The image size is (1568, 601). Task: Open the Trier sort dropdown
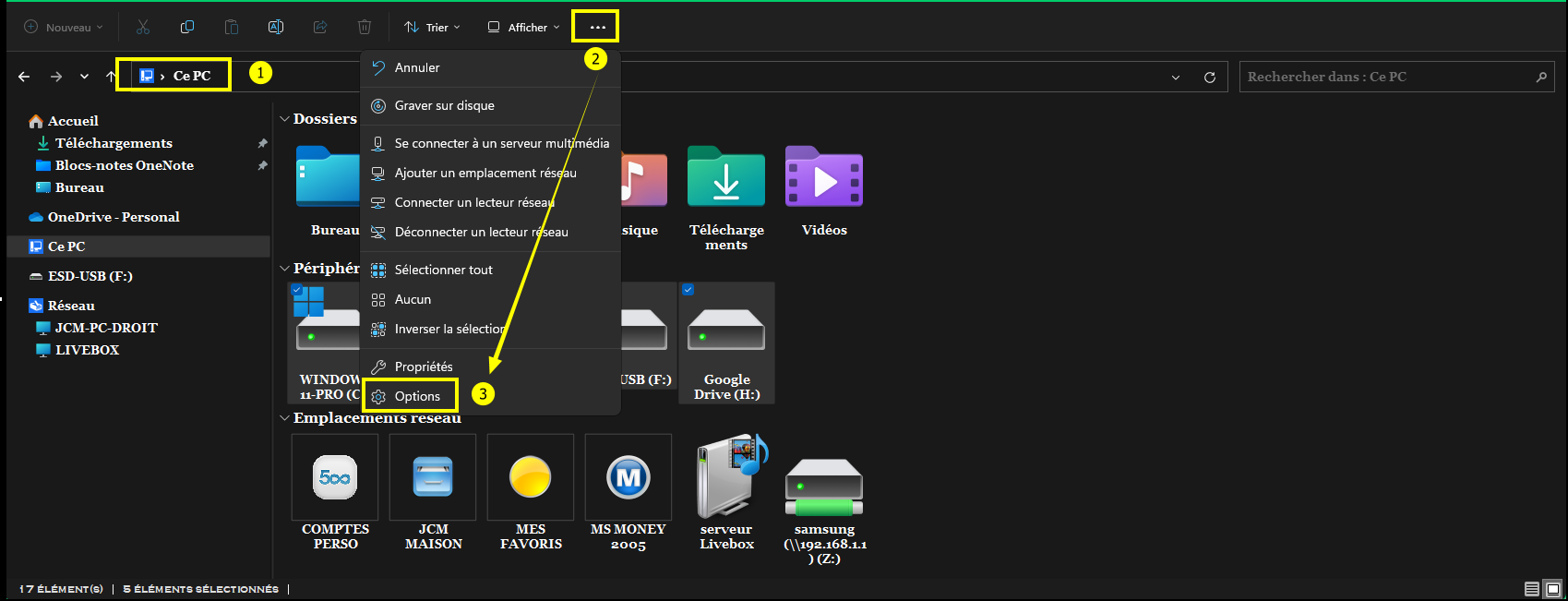(432, 27)
